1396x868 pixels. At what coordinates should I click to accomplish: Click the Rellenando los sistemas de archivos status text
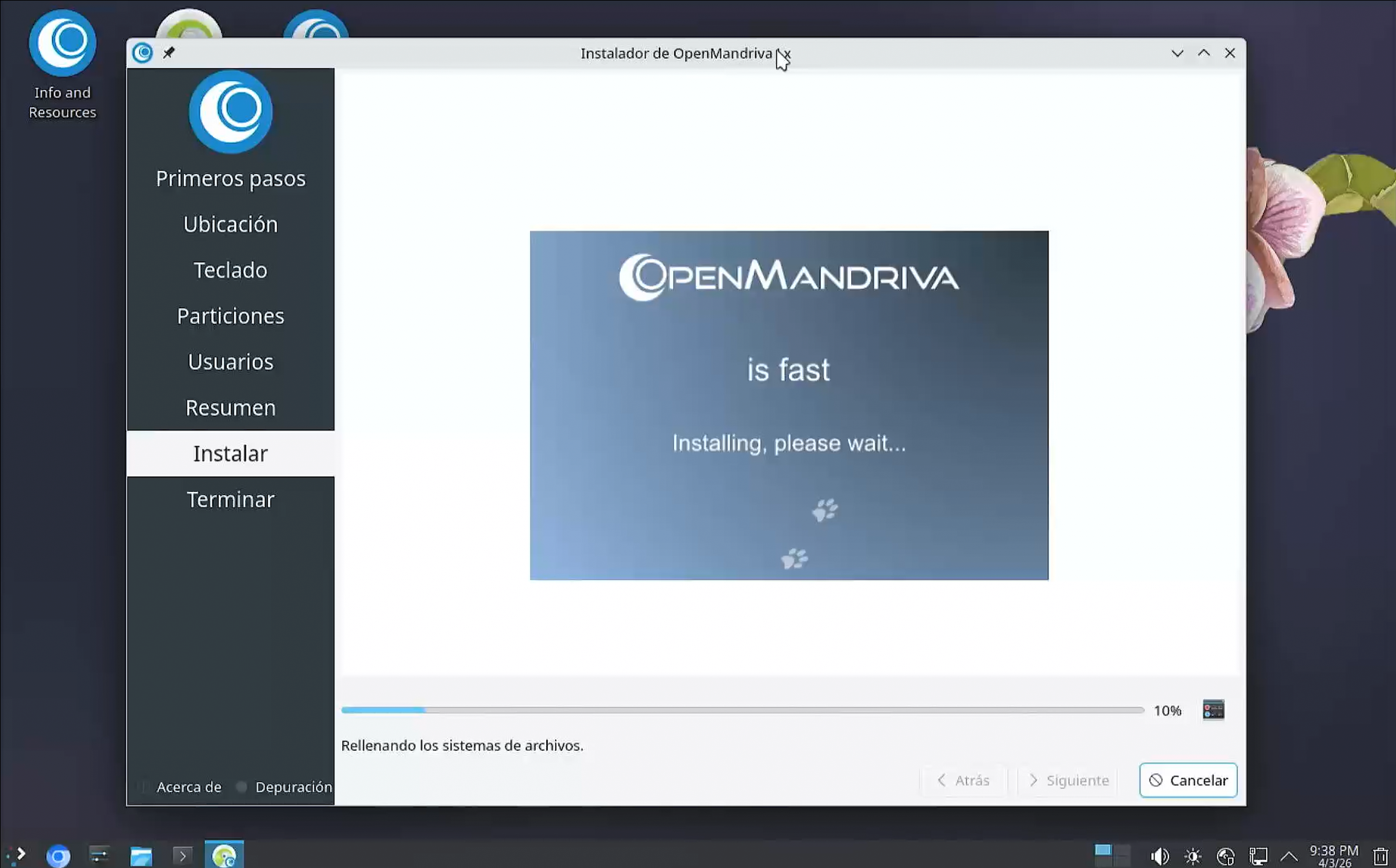(462, 745)
